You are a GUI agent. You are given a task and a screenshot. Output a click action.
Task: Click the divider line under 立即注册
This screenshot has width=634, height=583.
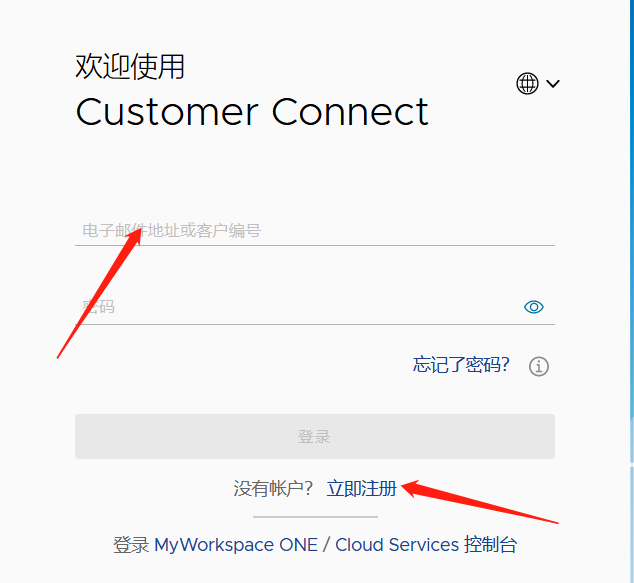tap(315, 517)
